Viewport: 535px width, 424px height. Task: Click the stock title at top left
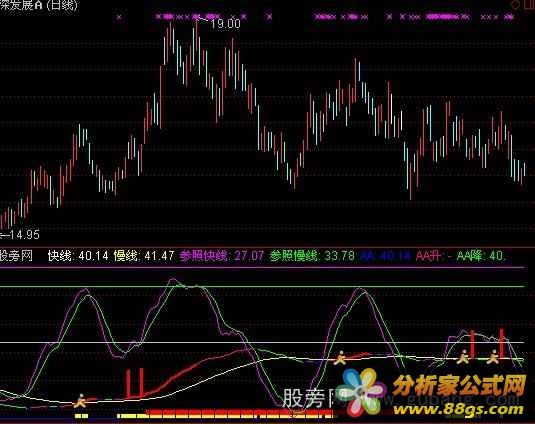point(39,5)
